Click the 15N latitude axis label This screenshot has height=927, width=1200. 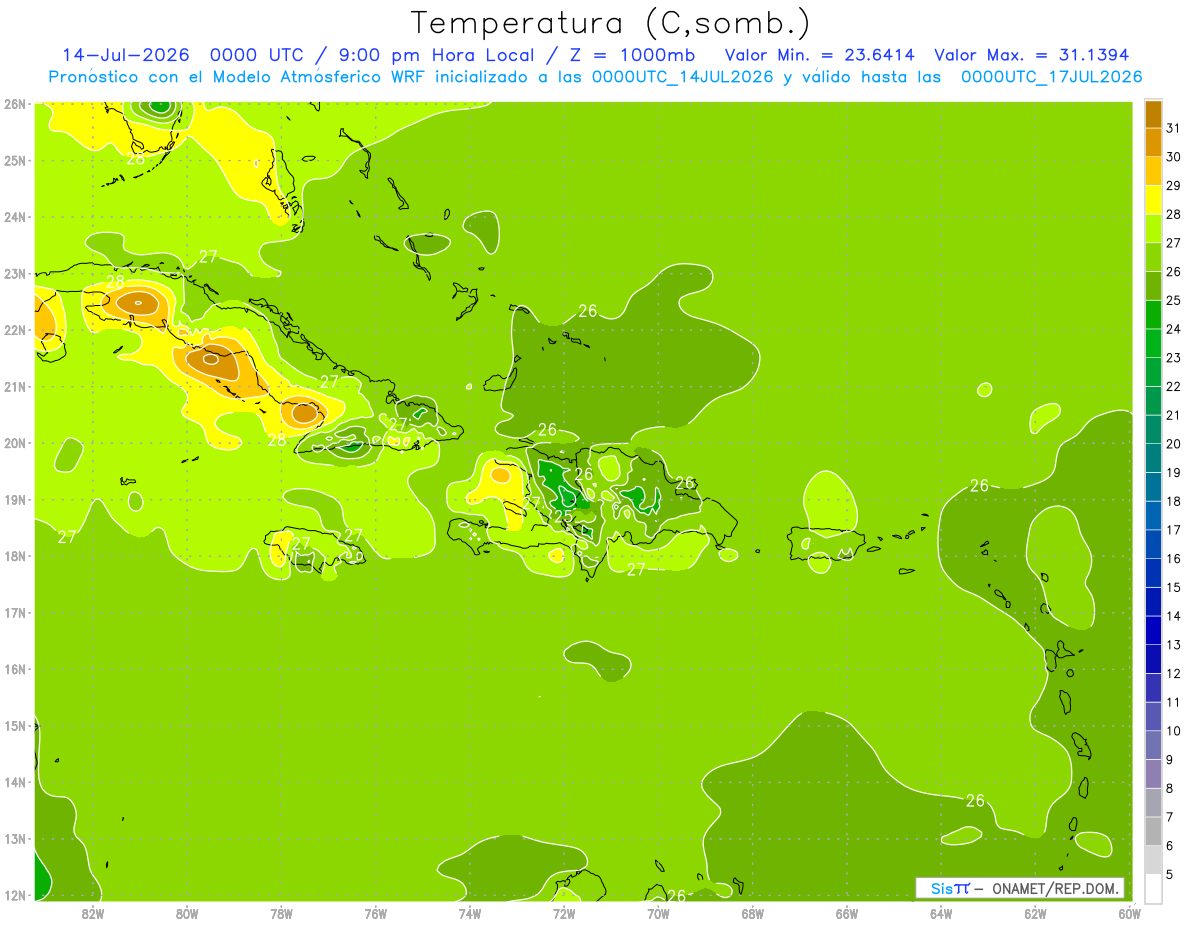(15, 726)
